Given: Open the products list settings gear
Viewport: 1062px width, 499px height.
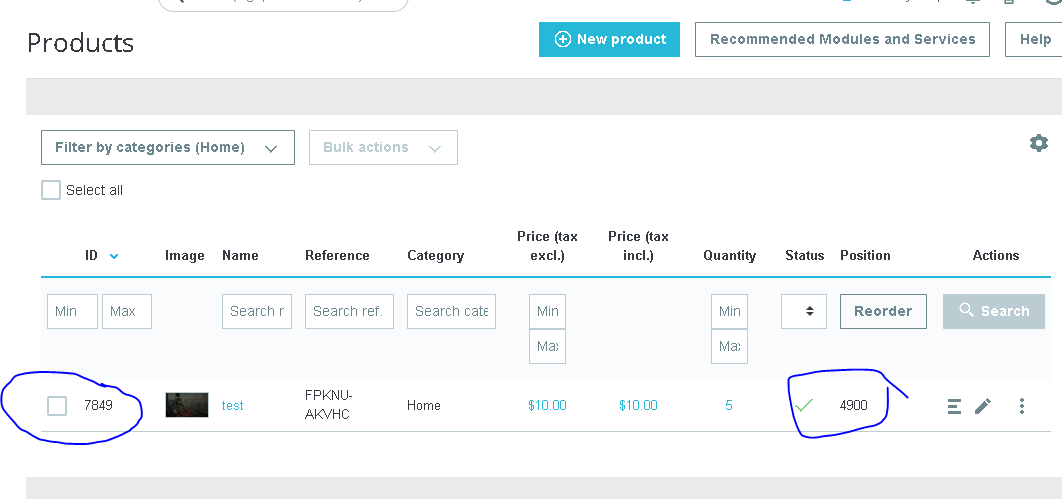Looking at the screenshot, I should tap(1039, 144).
